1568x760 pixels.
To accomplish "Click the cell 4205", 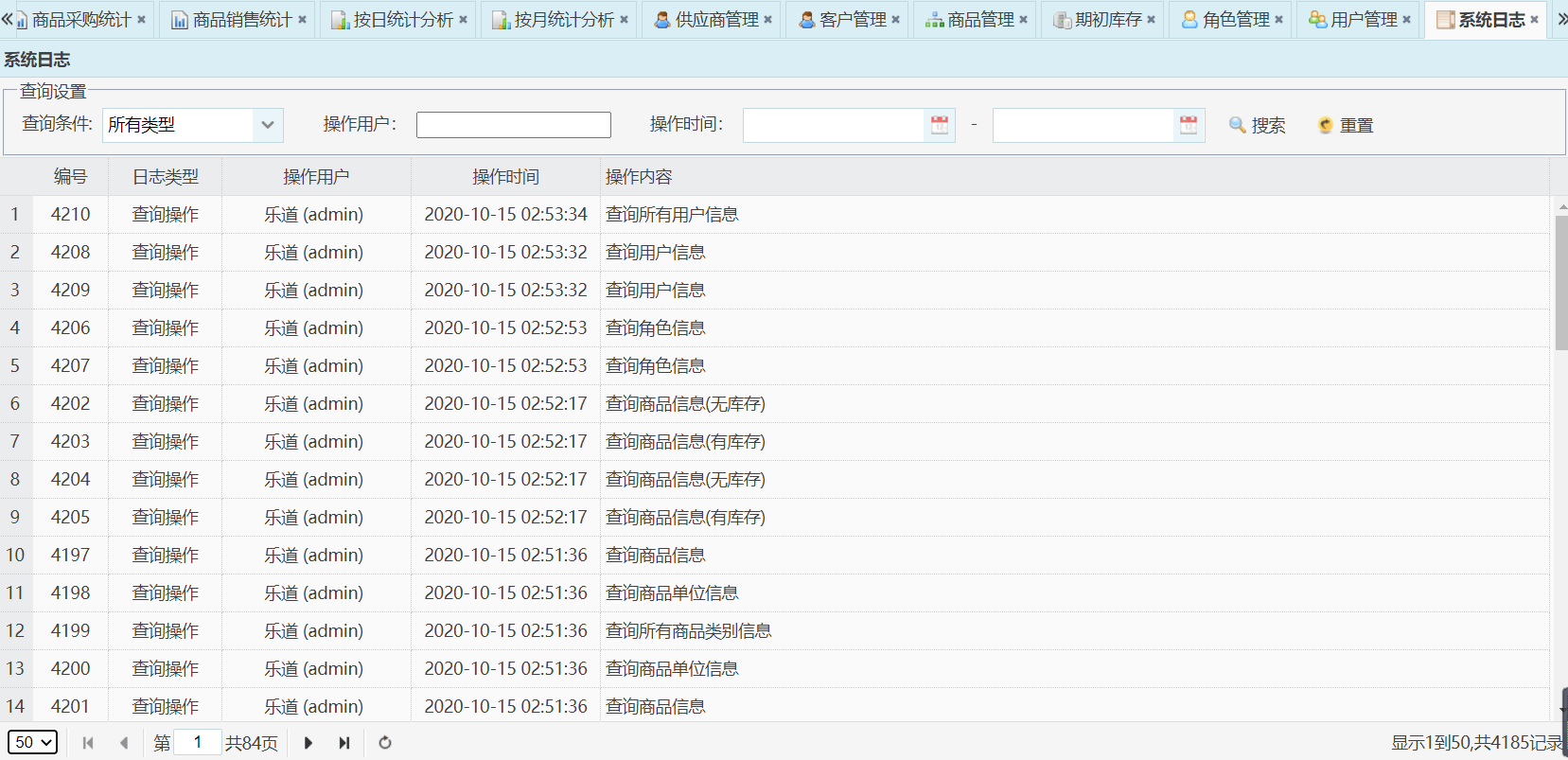I will click(x=71, y=518).
